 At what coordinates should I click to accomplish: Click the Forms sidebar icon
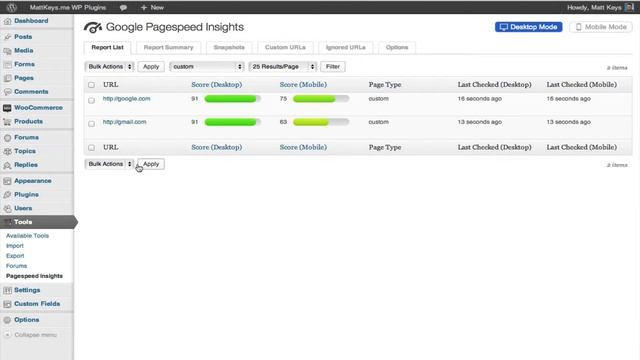pos(7,64)
